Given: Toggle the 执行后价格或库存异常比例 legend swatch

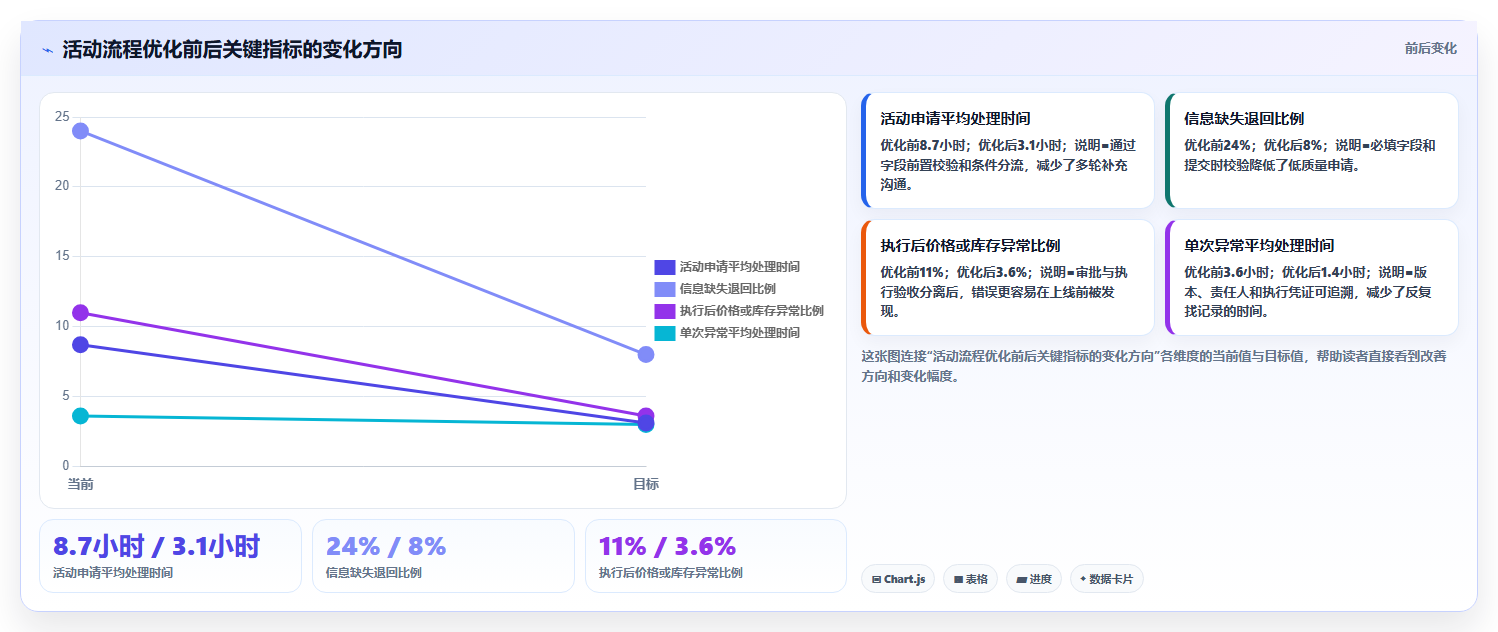Looking at the screenshot, I should pyautogui.click(x=664, y=311).
